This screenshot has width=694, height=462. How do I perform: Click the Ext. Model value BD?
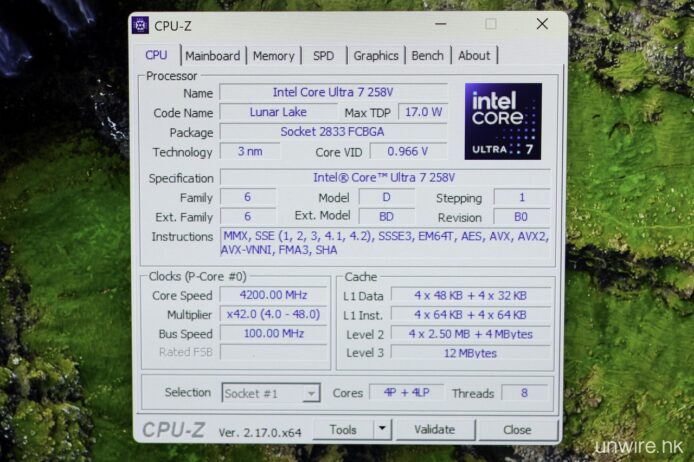pos(386,217)
